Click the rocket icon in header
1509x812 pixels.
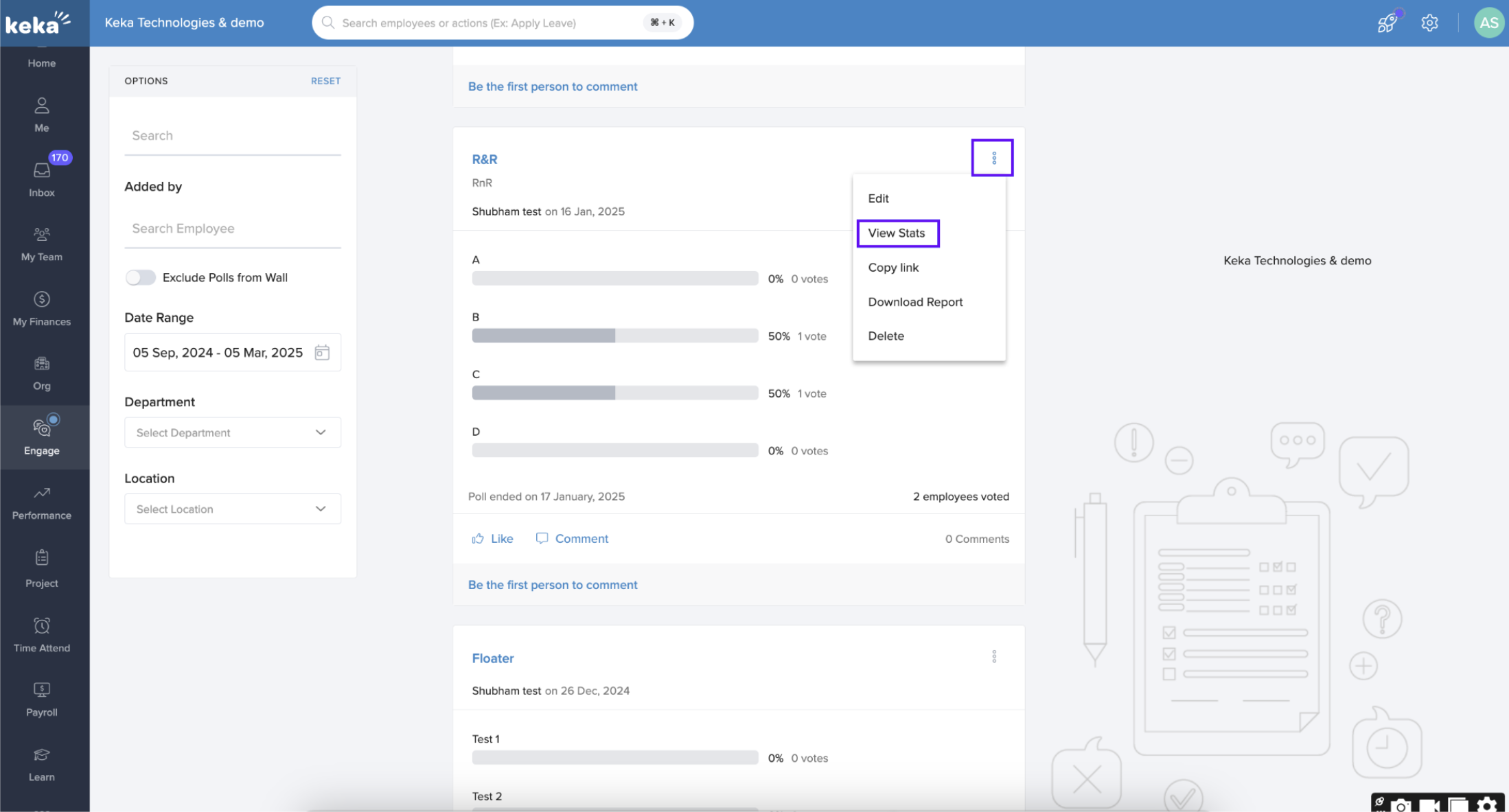coord(1387,23)
